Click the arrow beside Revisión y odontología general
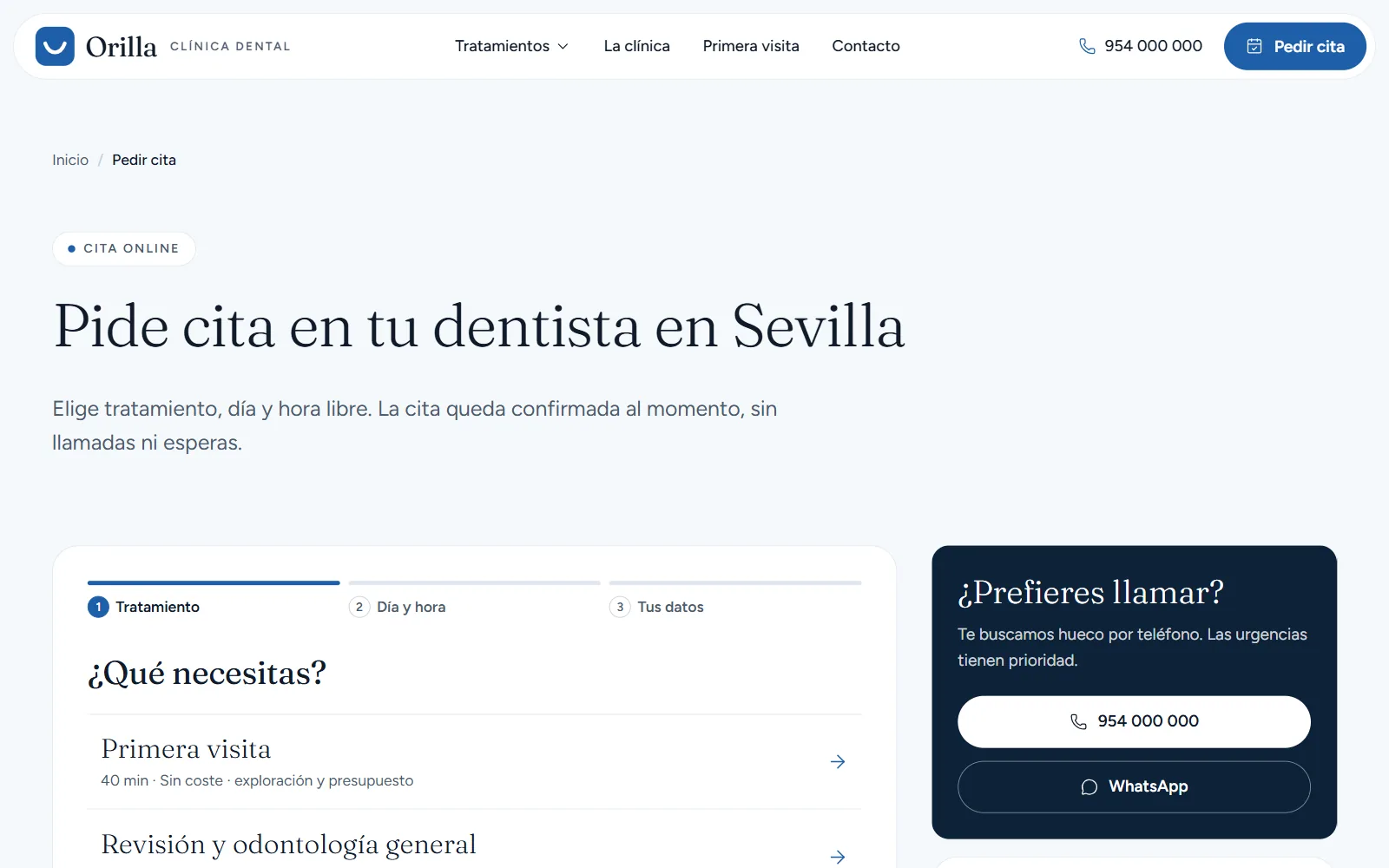Screen dimensions: 1389x868 click(838, 857)
